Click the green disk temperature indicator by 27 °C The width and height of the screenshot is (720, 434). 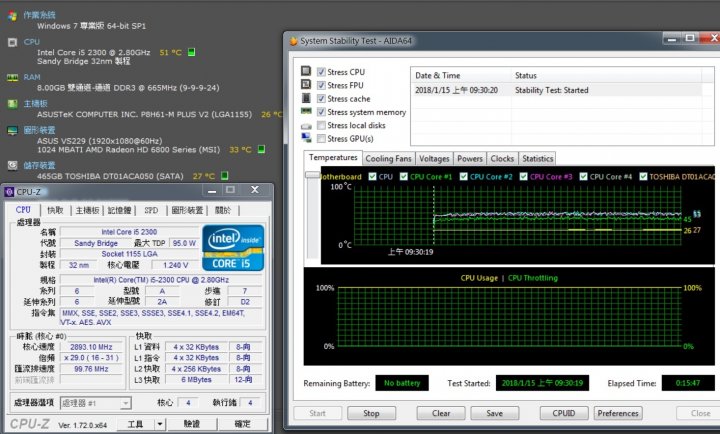(x=225, y=175)
